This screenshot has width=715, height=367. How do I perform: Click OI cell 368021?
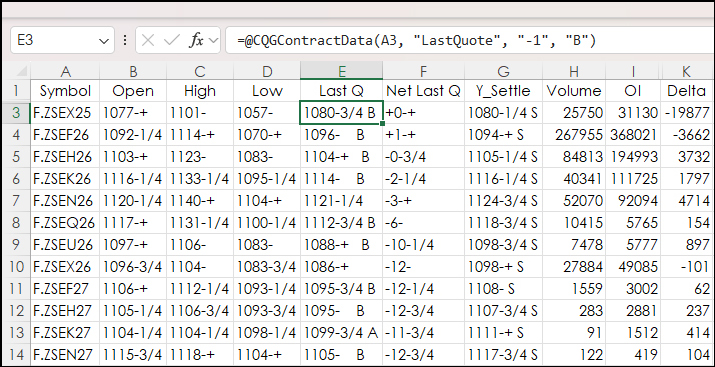(633, 134)
